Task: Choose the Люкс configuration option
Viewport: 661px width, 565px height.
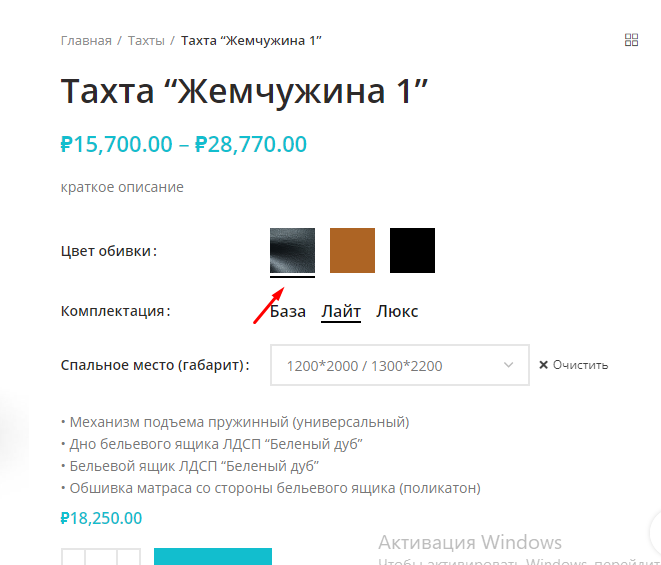Action: coord(397,312)
